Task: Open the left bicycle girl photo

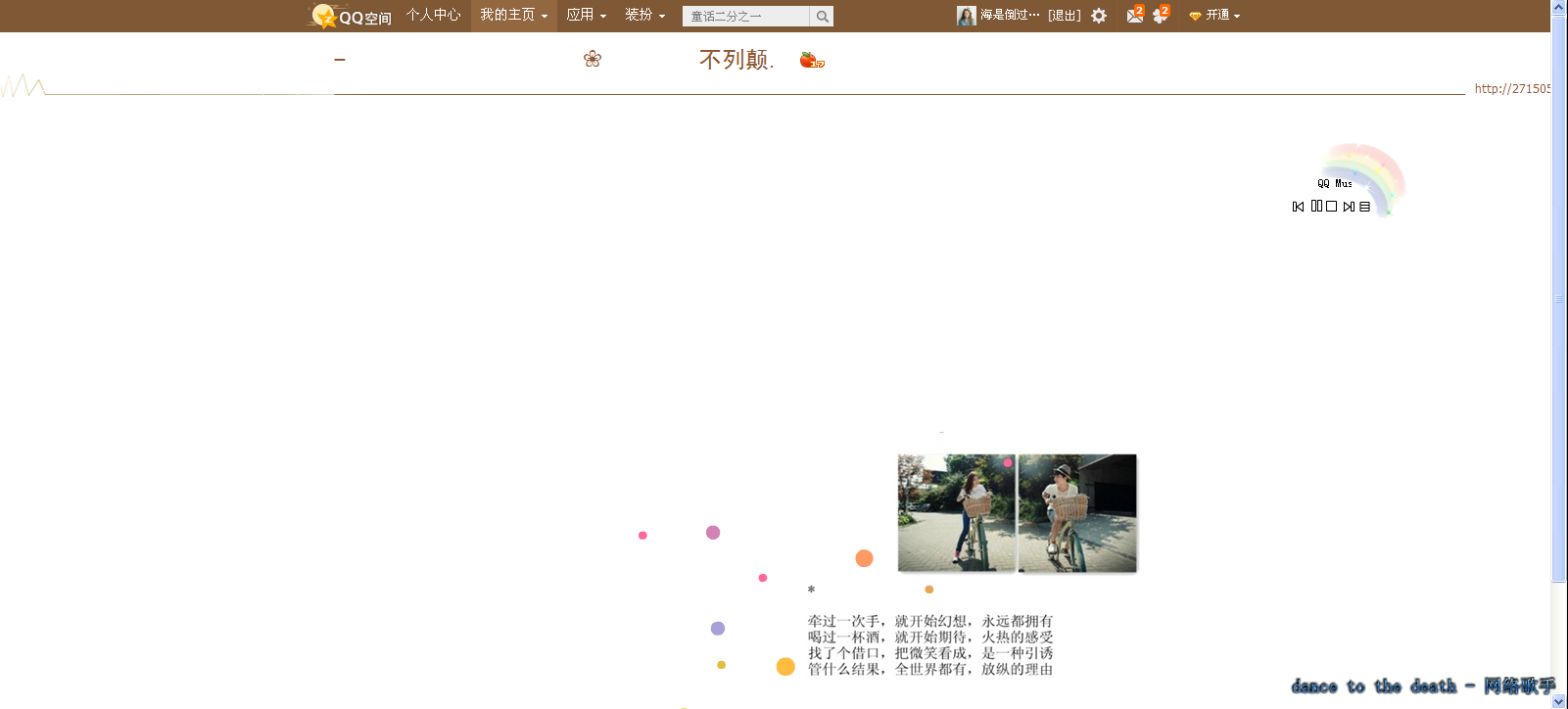Action: [957, 512]
